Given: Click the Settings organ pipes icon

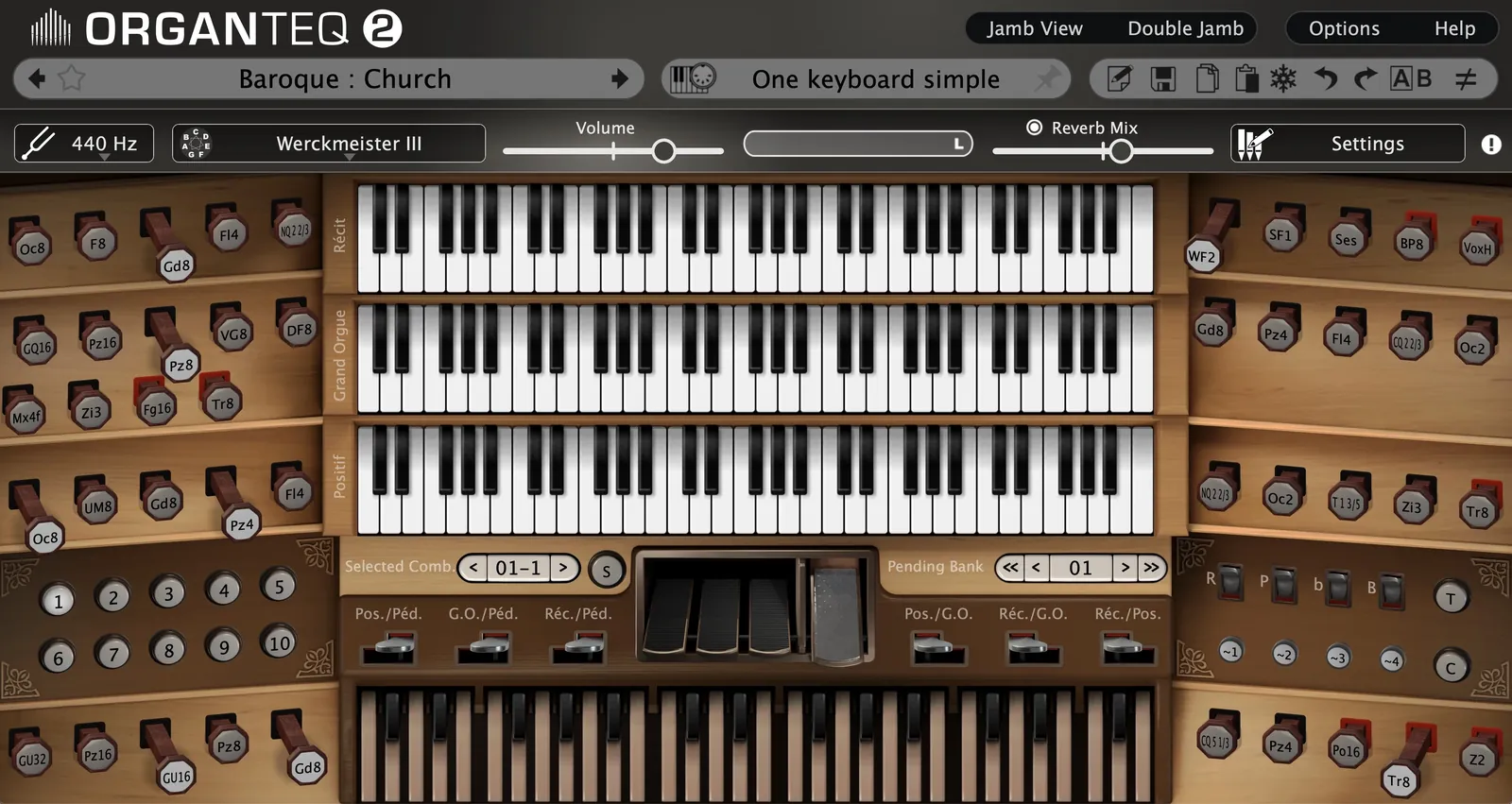Looking at the screenshot, I should click(1254, 144).
